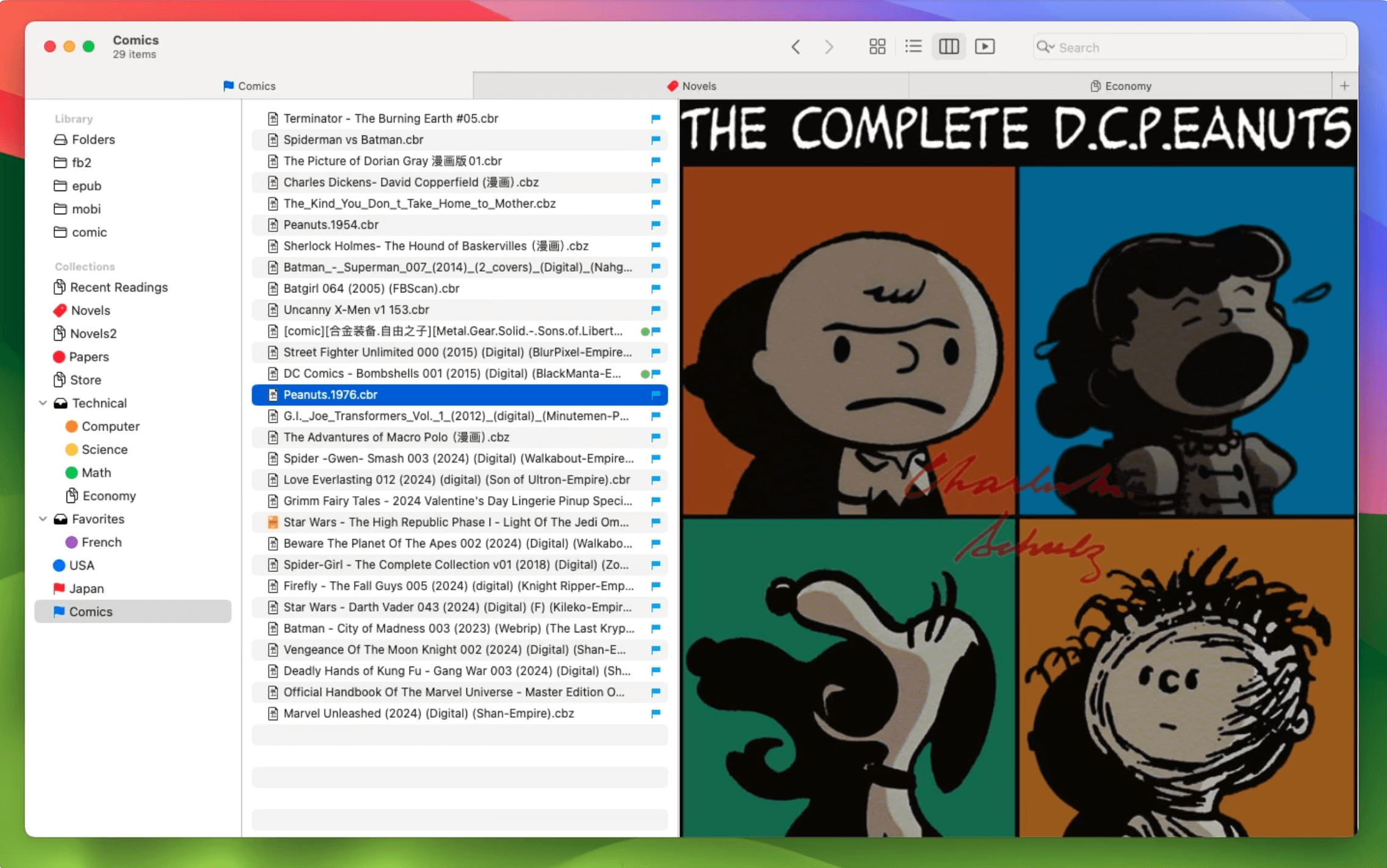Open Recent Readings collection
The width and height of the screenshot is (1387, 868).
(x=118, y=287)
